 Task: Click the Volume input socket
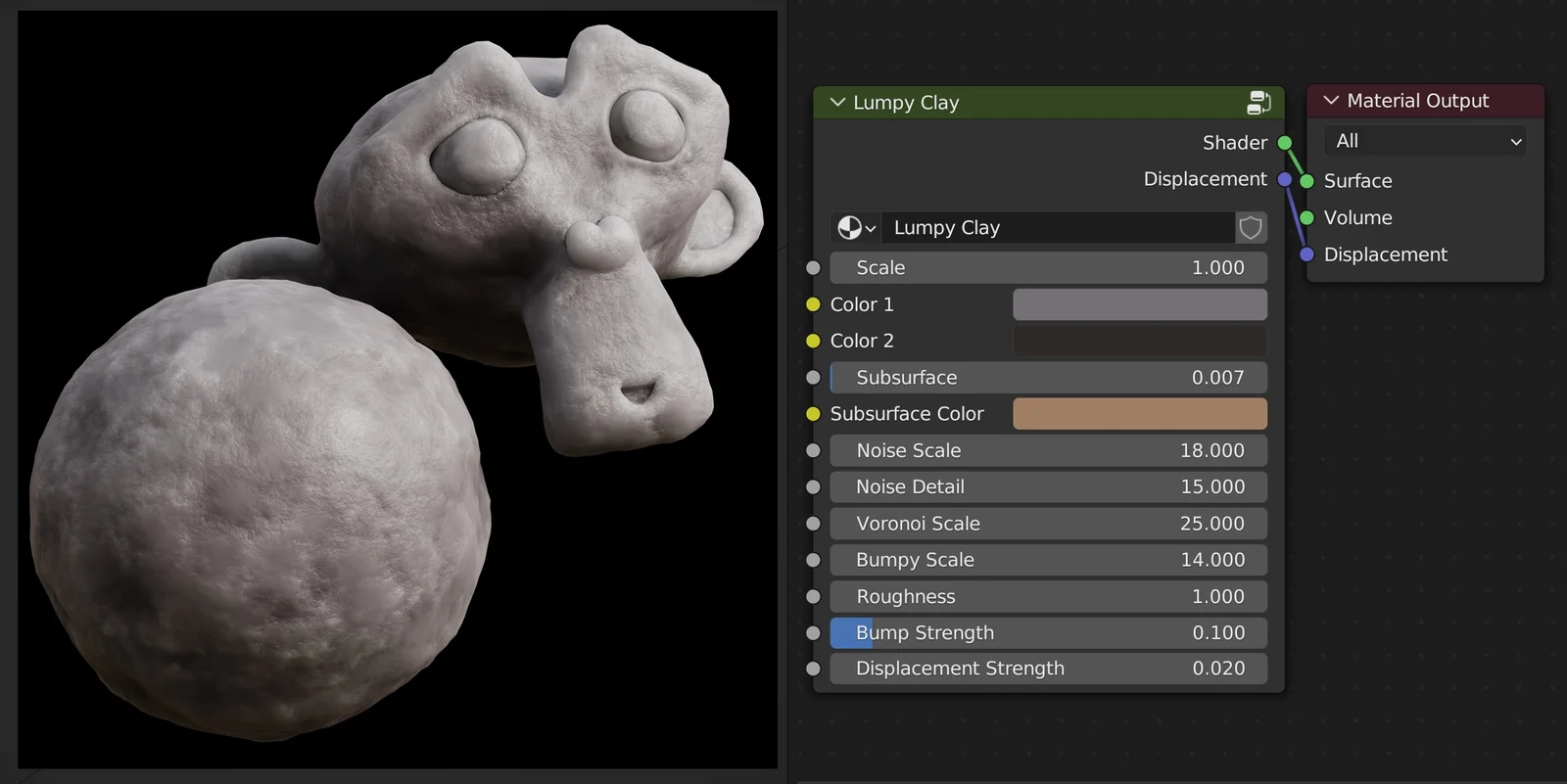click(x=1306, y=217)
